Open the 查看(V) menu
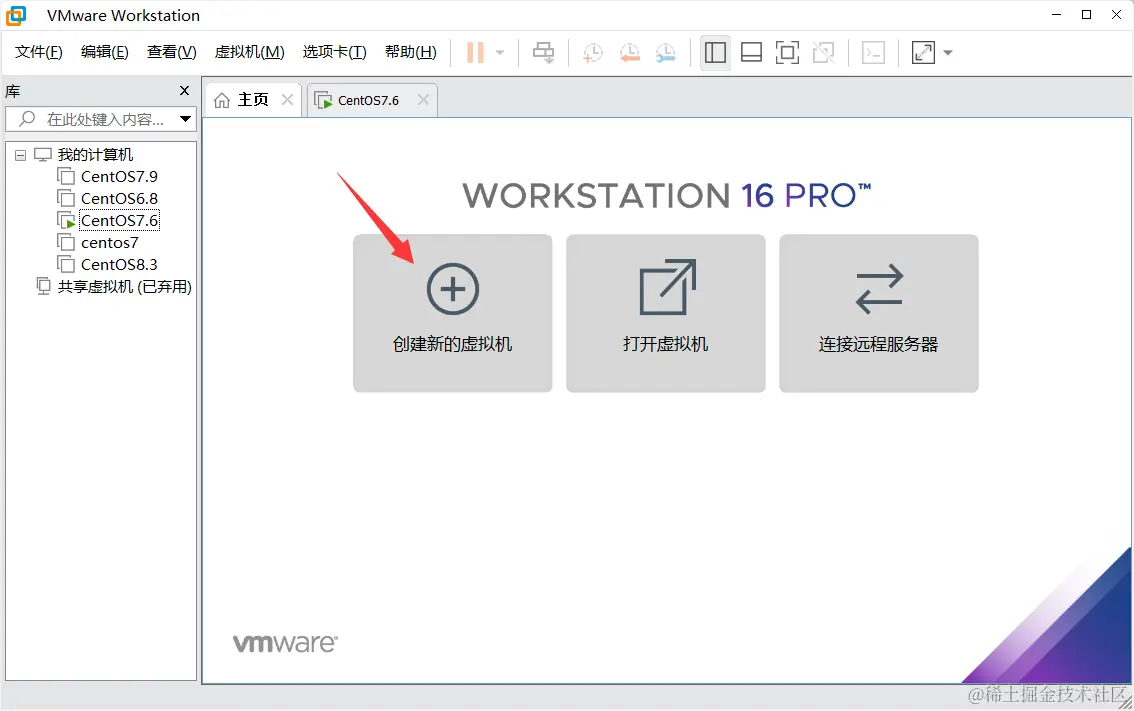This screenshot has height=711, width=1134. tap(171, 52)
